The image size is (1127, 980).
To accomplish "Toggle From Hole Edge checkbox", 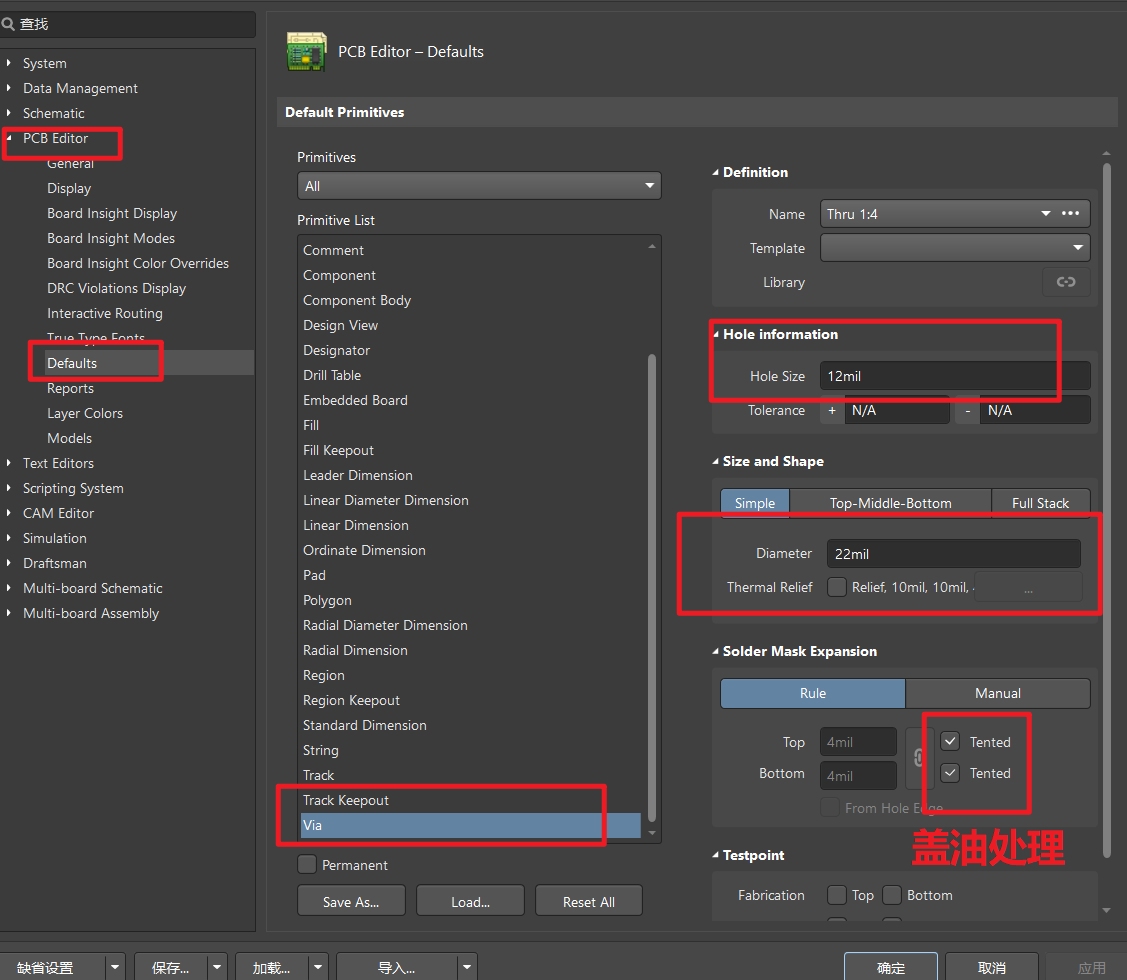I will (x=830, y=807).
